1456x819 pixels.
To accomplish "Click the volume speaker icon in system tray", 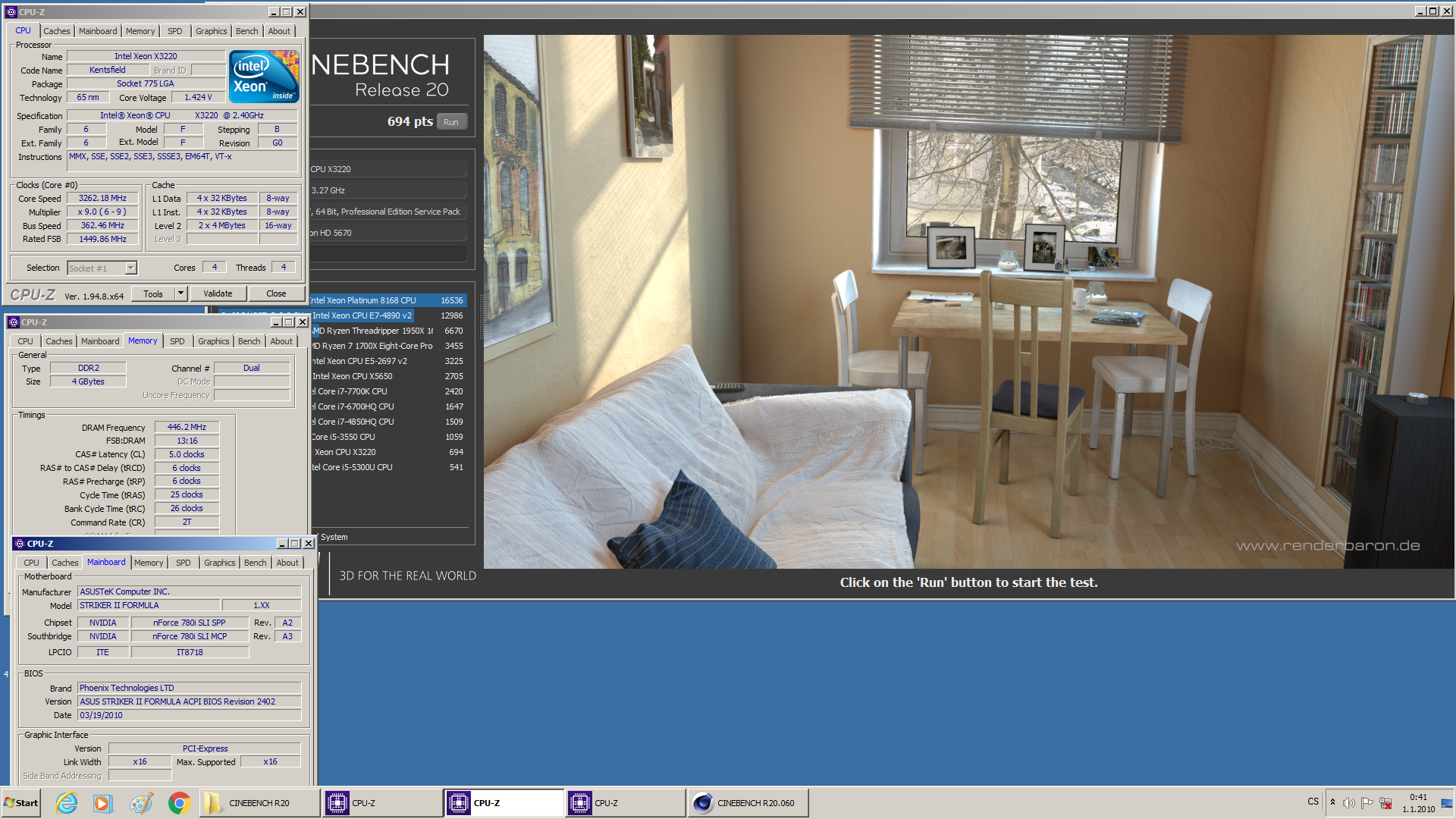I will 1349,803.
